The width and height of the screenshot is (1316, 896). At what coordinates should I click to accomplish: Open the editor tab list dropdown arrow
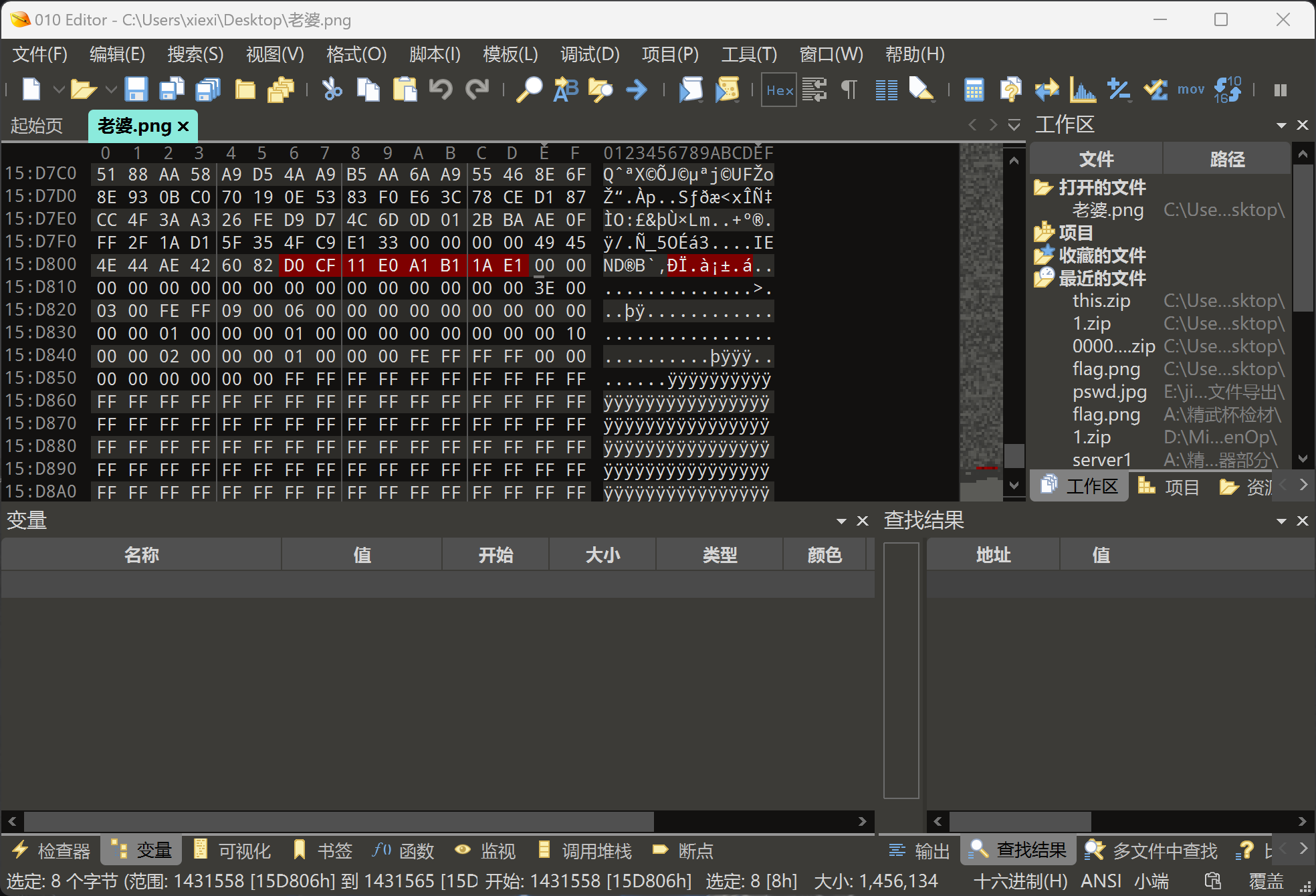1014,124
